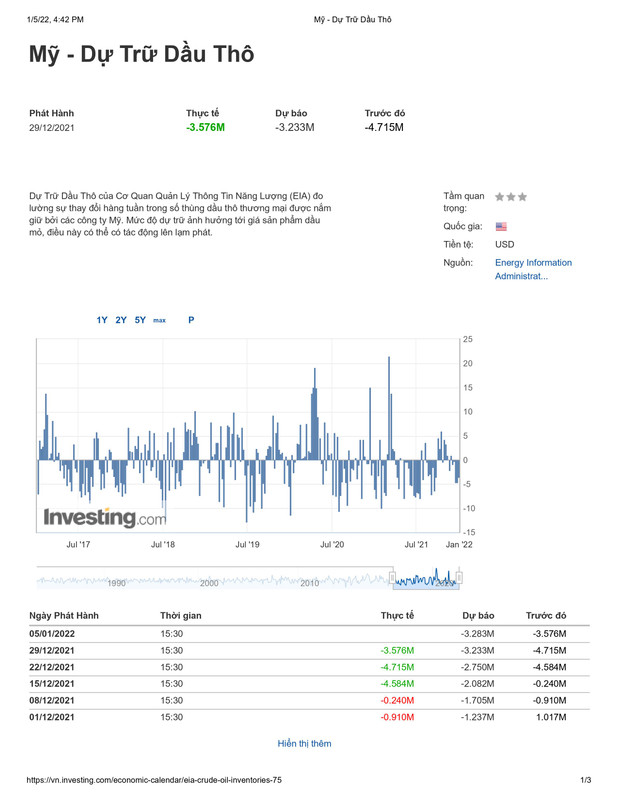Select the 29/12/2021 table row date

point(52,651)
